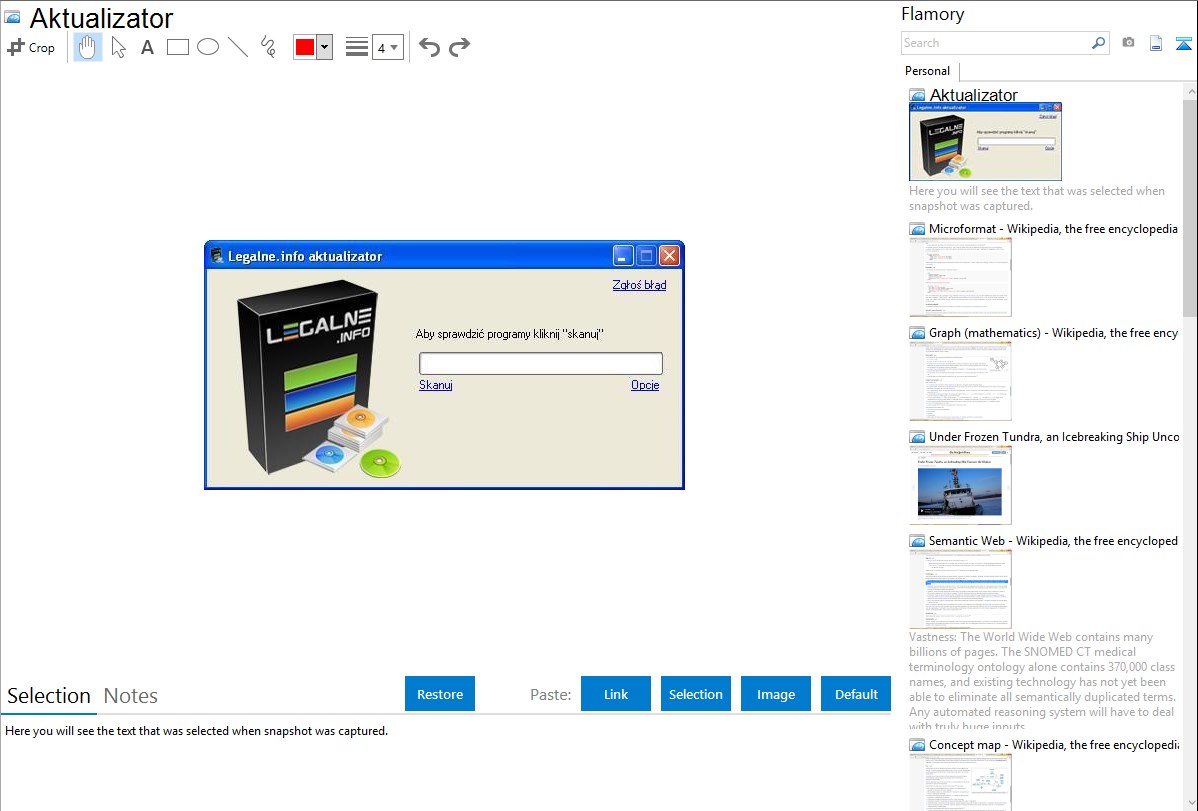Open the line width 4 dropdown
Image resolution: width=1198 pixels, height=811 pixels.
387,47
